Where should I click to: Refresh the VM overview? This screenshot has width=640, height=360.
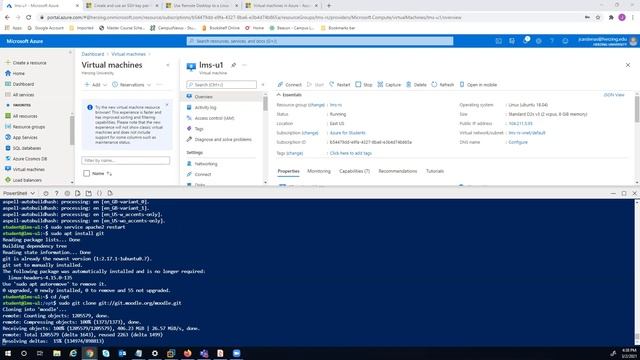click(x=442, y=84)
